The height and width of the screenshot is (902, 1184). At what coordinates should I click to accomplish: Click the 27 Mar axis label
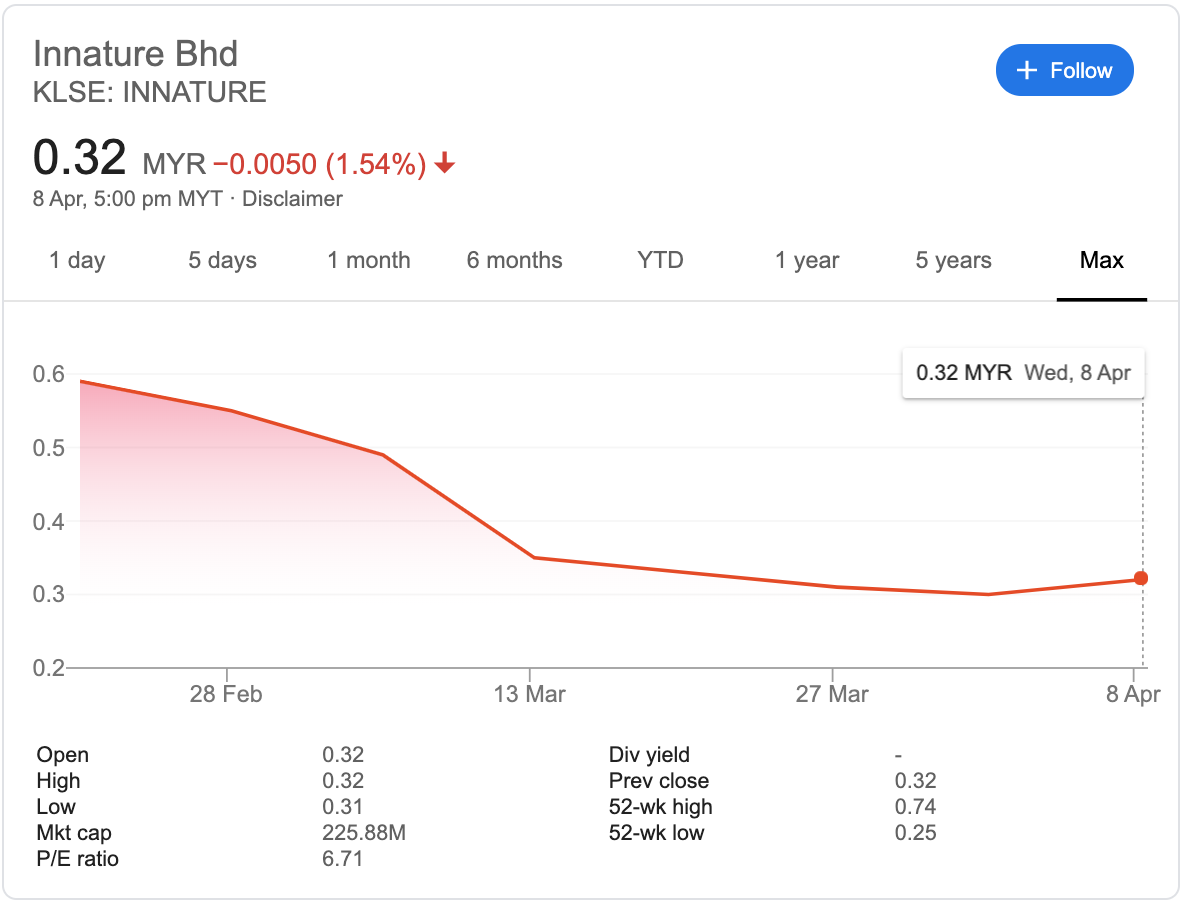click(832, 693)
